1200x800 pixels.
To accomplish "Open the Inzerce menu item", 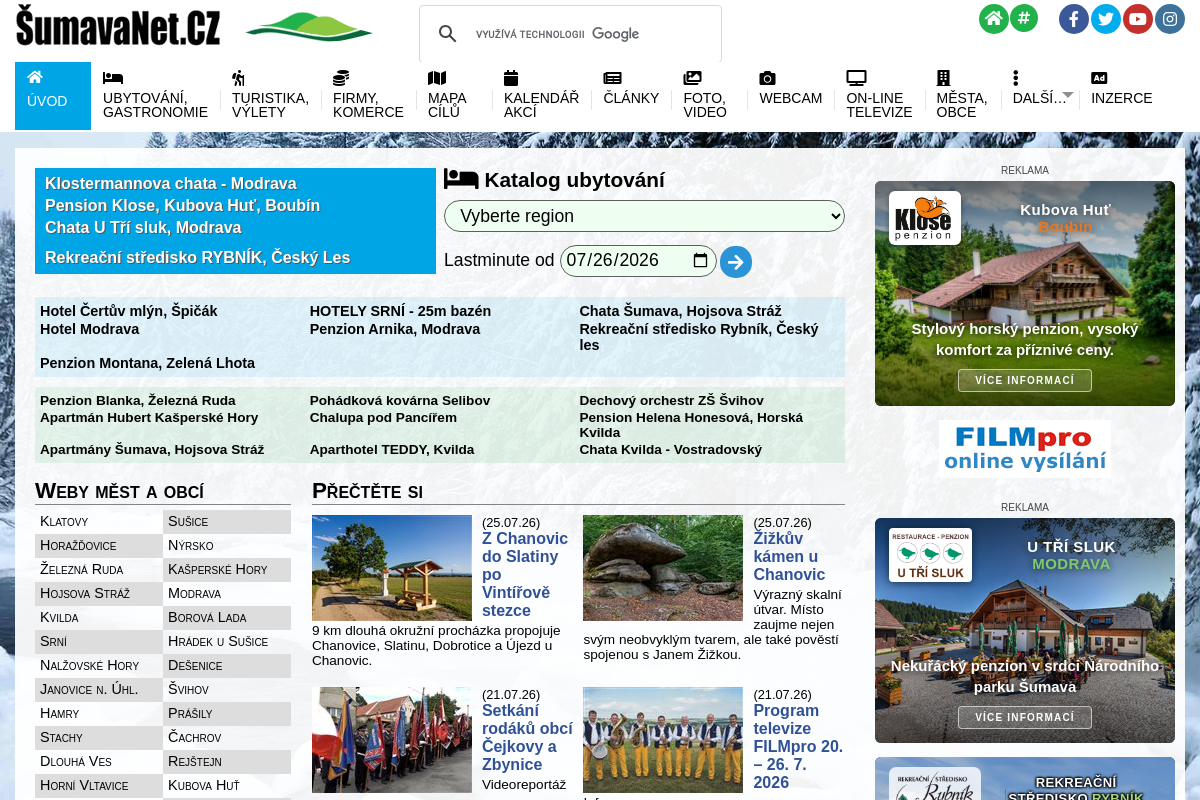I will point(1122,98).
